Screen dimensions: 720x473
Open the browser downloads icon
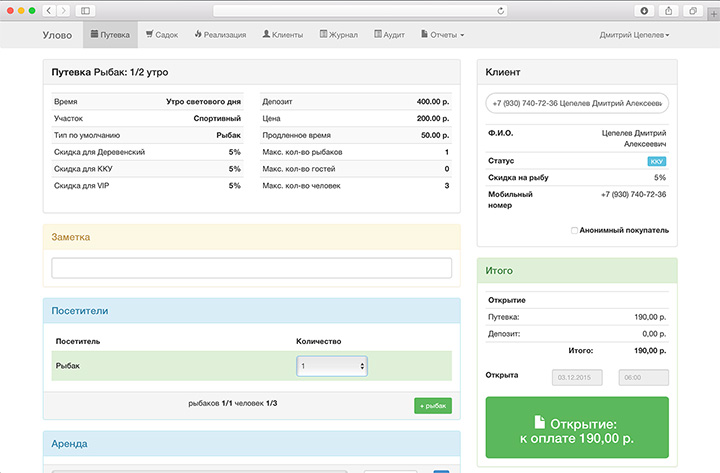pyautogui.click(x=643, y=10)
